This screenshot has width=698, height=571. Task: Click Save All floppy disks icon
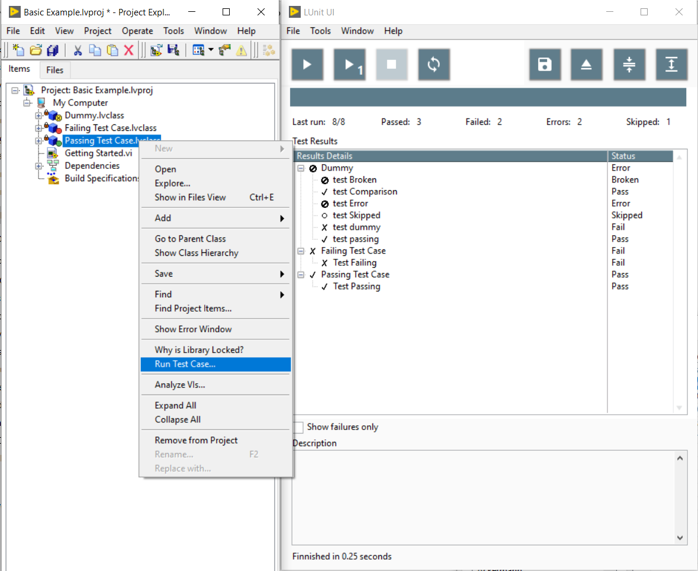tap(53, 50)
